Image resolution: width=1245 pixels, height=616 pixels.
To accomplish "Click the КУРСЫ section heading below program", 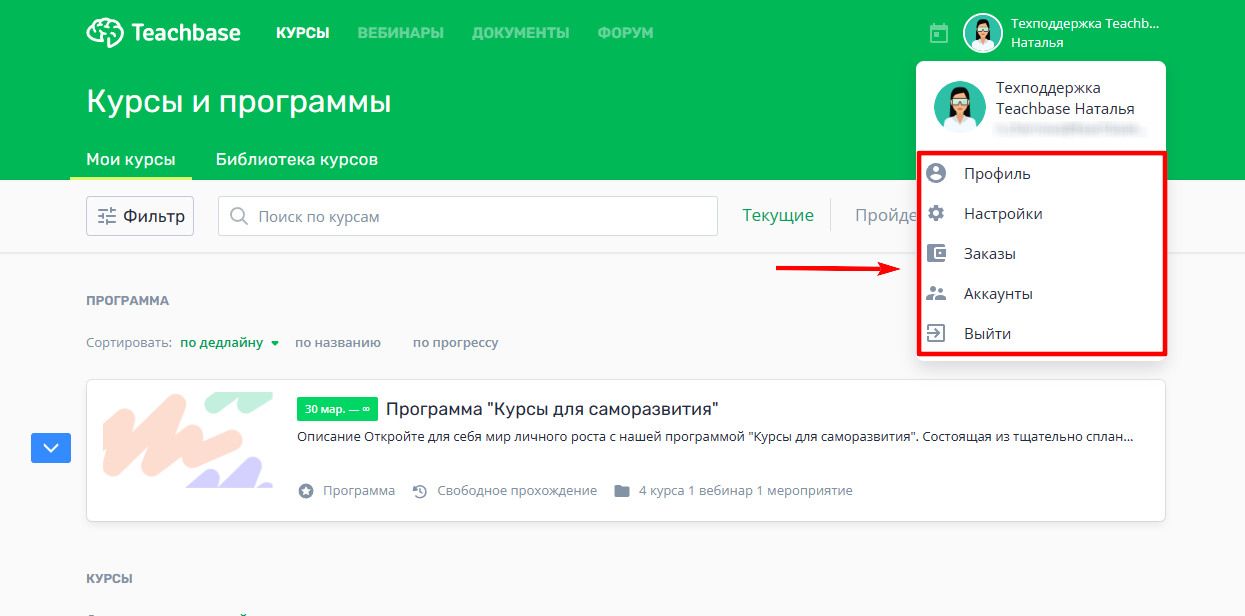I will (110, 578).
